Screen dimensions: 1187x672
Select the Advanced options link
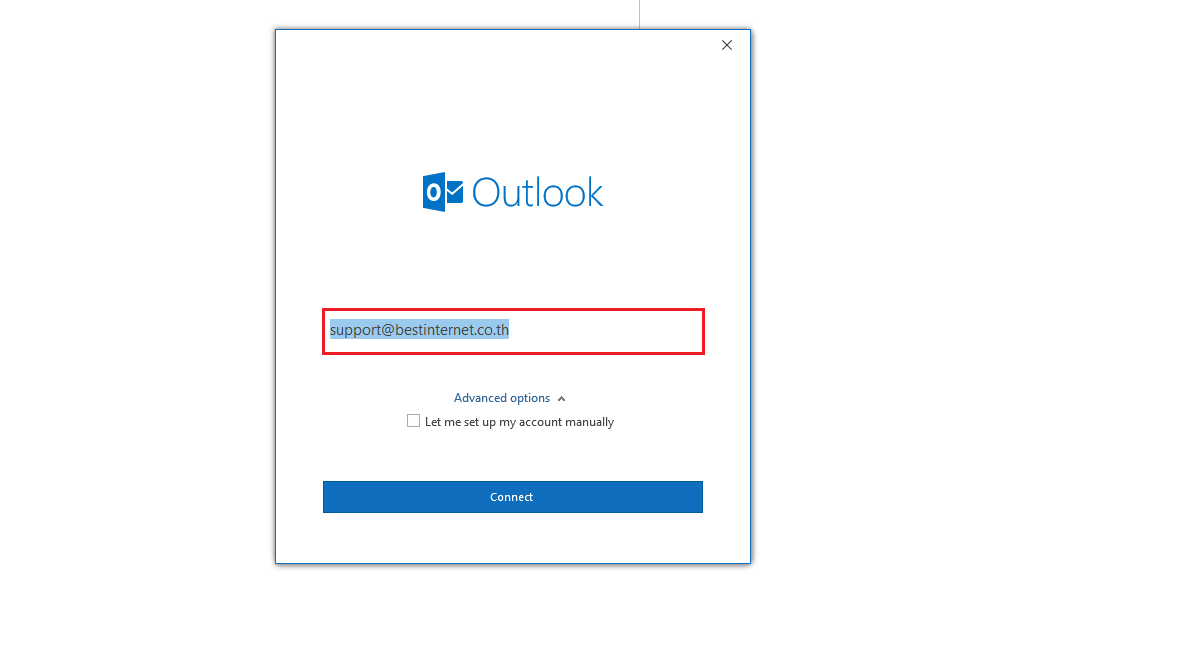tap(502, 398)
